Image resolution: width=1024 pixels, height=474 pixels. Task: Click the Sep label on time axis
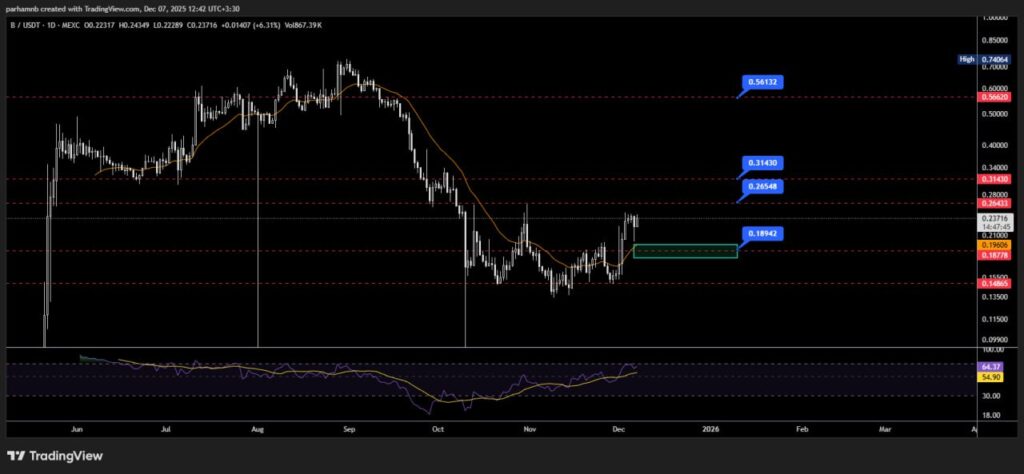pyautogui.click(x=349, y=428)
